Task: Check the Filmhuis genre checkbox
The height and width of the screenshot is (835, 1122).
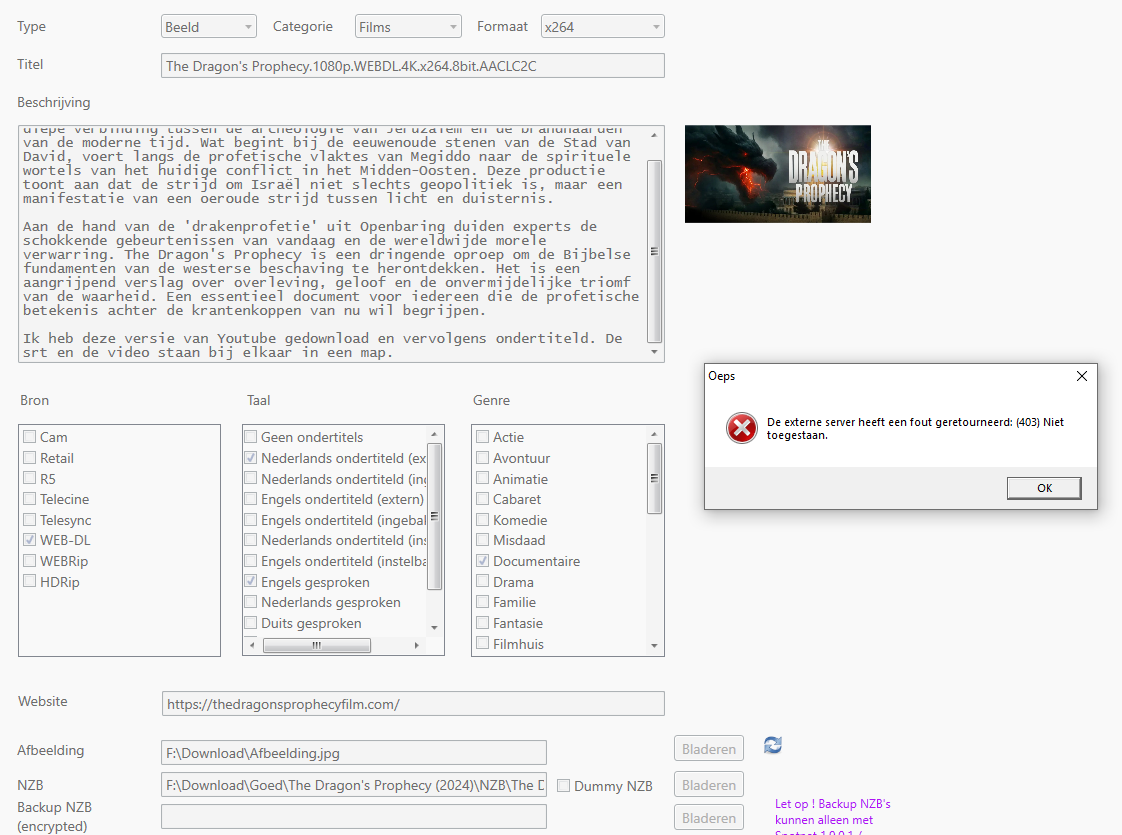Action: click(482, 643)
